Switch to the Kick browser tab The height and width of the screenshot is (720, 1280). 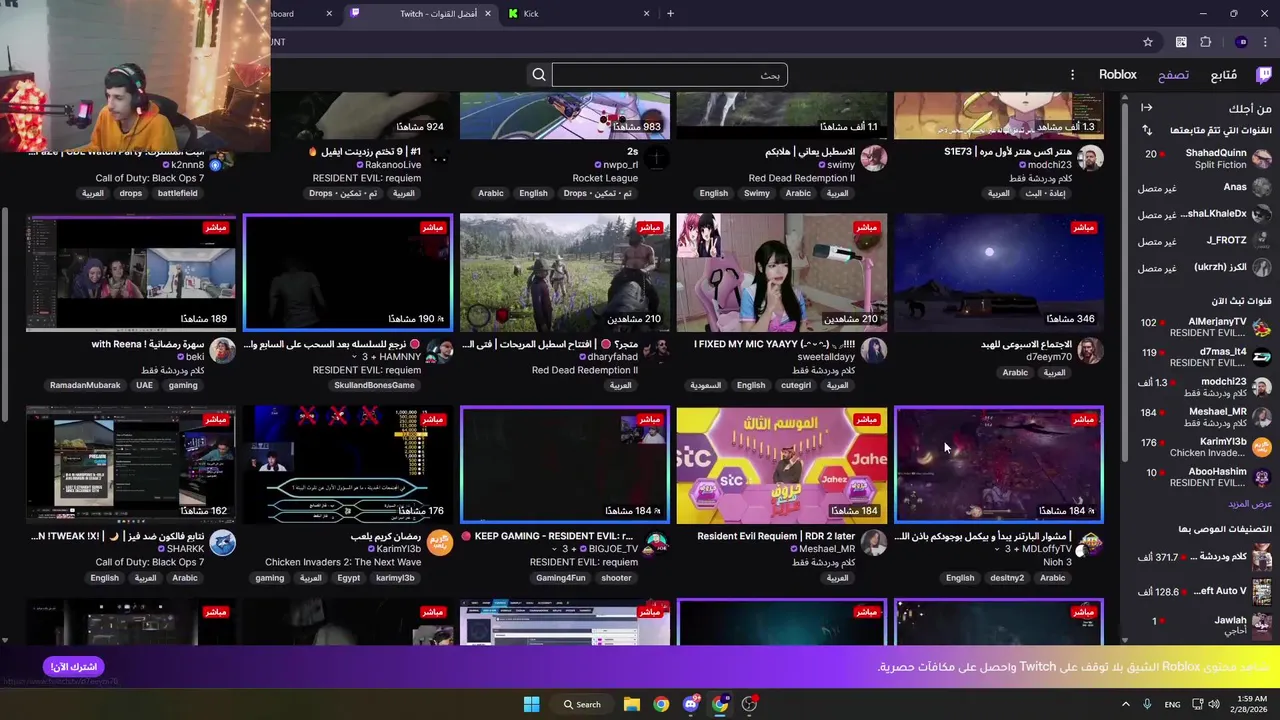[x=580, y=14]
